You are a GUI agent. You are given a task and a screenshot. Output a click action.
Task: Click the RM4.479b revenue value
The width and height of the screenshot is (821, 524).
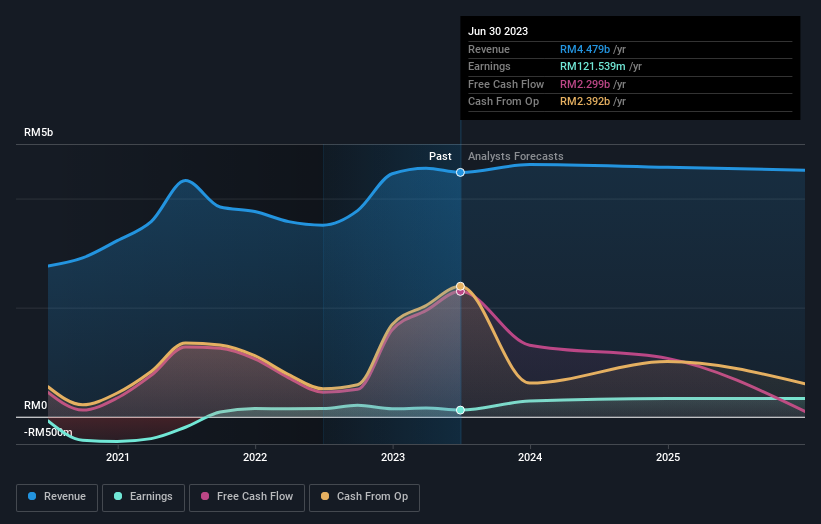tap(585, 49)
